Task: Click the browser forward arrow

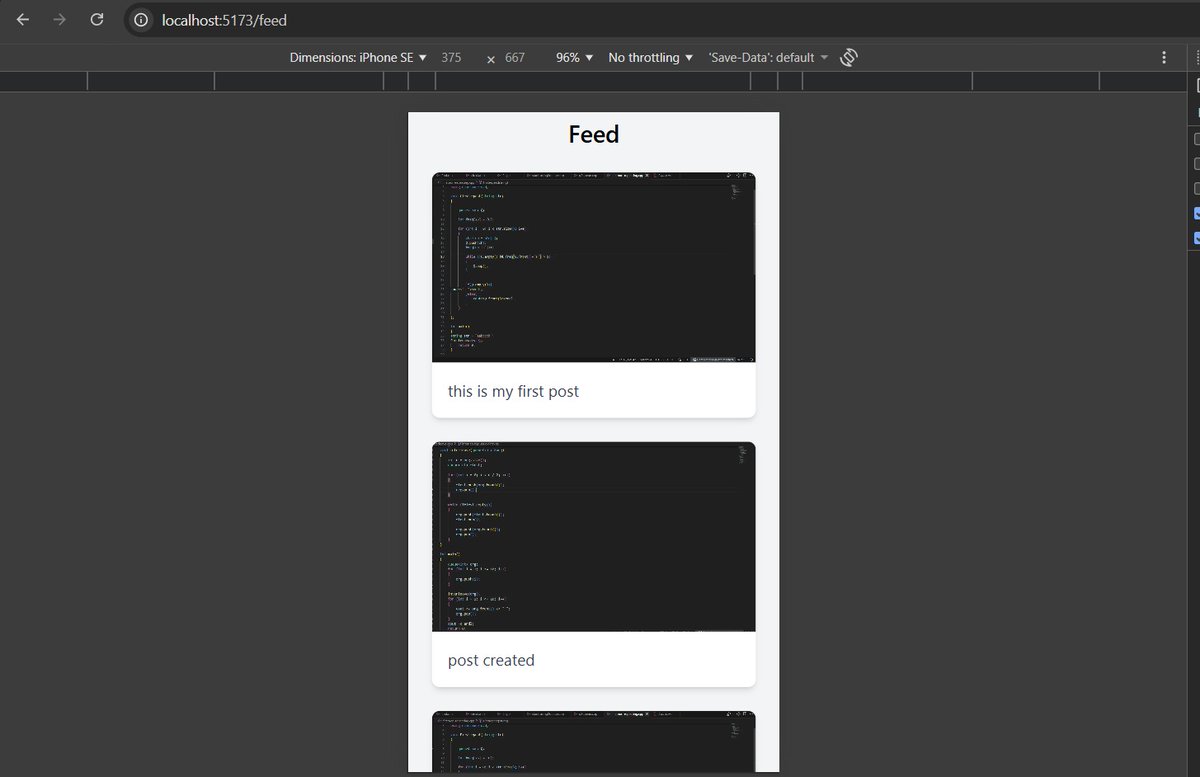Action: tap(59, 20)
